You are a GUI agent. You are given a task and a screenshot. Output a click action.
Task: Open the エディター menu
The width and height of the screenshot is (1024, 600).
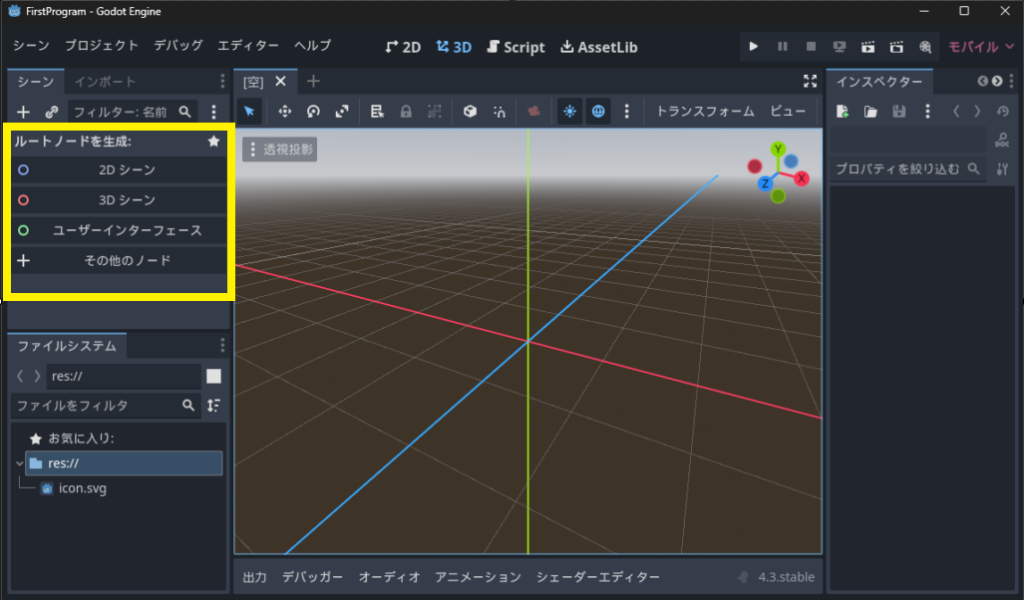(x=248, y=46)
